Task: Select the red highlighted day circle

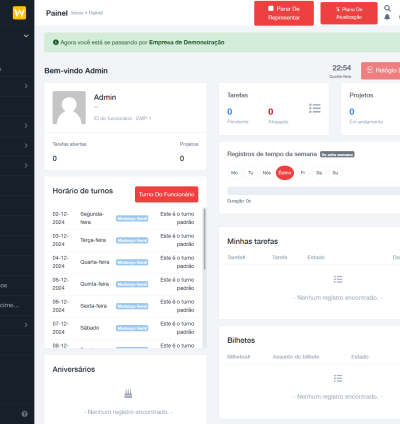Action: [x=285, y=173]
